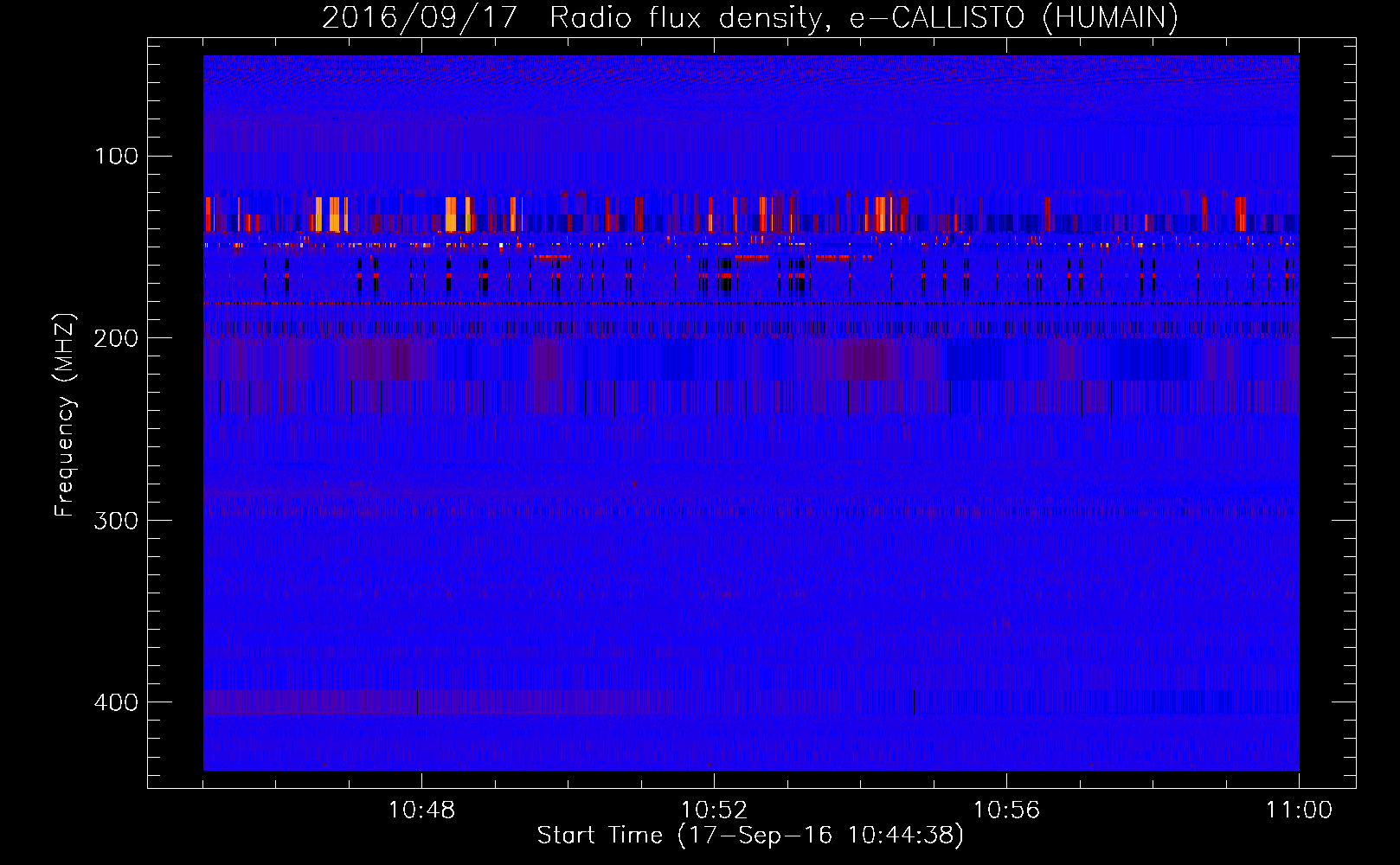Click the '300' frequency tick label
Image resolution: width=1400 pixels, height=865 pixels.
pyautogui.click(x=117, y=521)
